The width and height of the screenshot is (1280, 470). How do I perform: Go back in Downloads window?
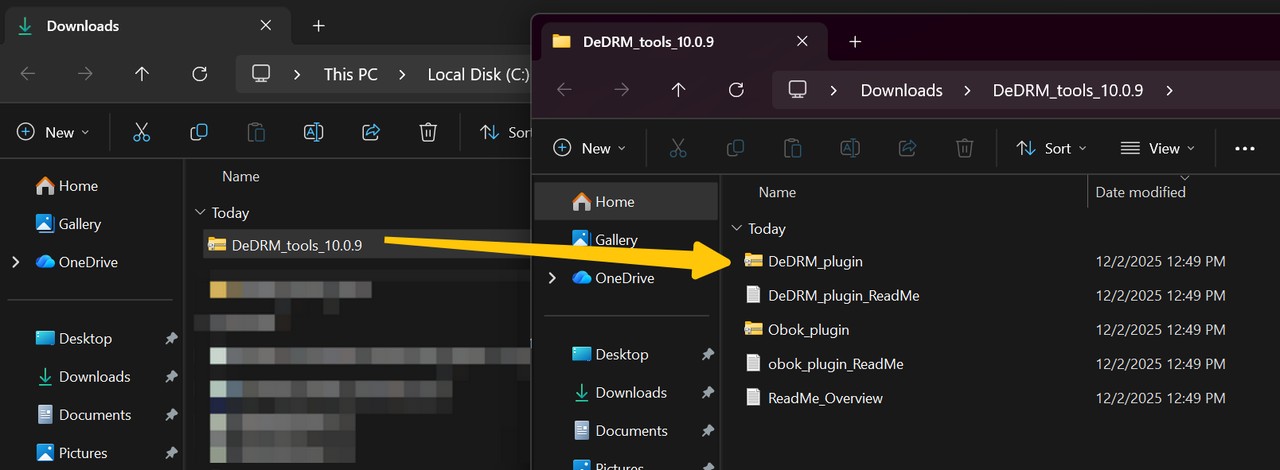point(28,74)
